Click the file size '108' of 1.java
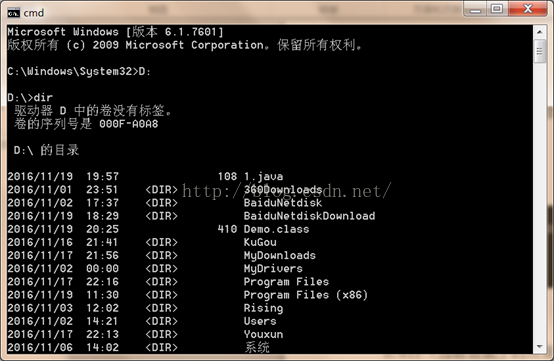The width and height of the screenshot is (554, 361). tap(227, 177)
